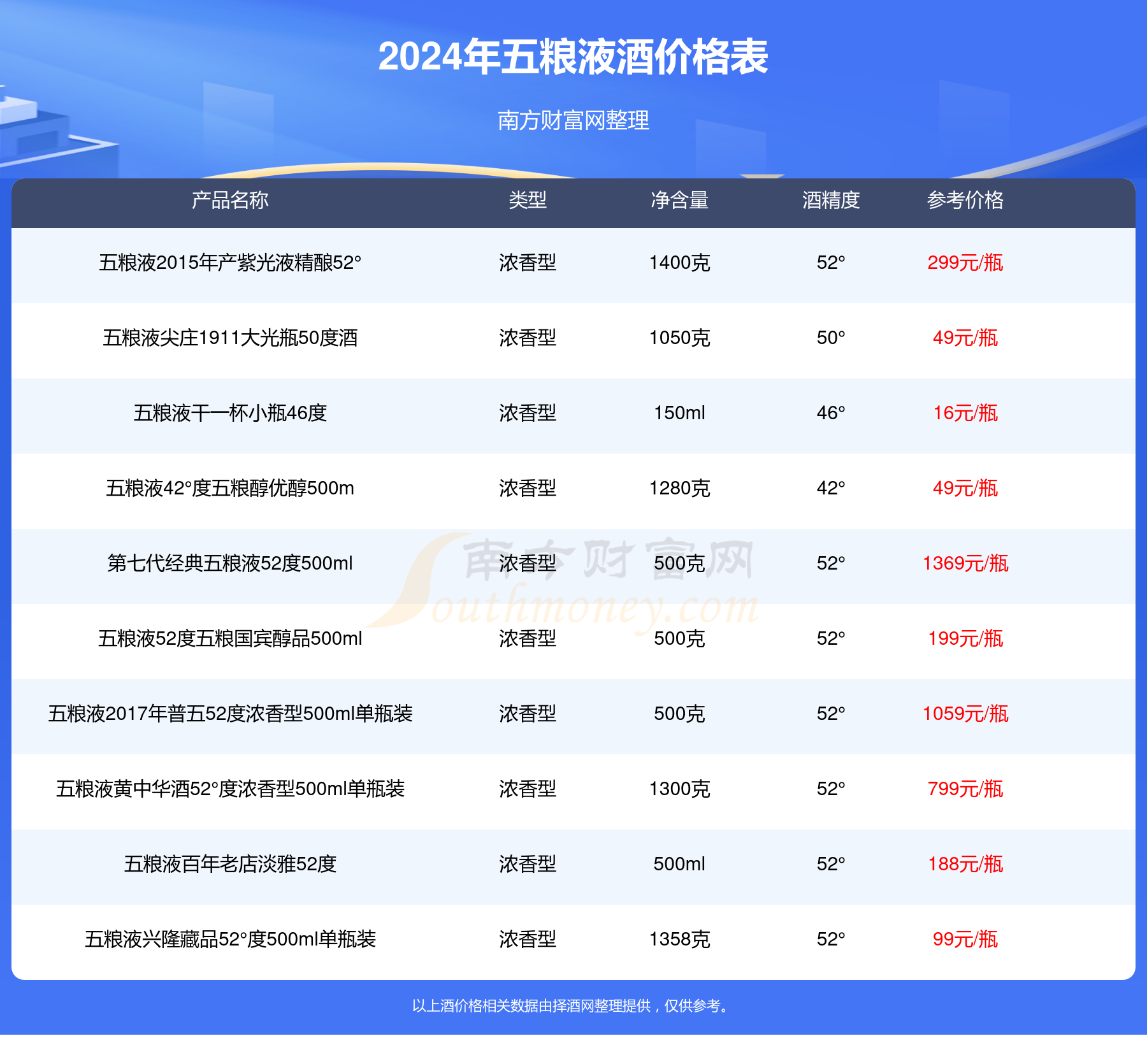Click the 酒精度 column header
This screenshot has height=1064, width=1147.
pyautogui.click(x=831, y=200)
